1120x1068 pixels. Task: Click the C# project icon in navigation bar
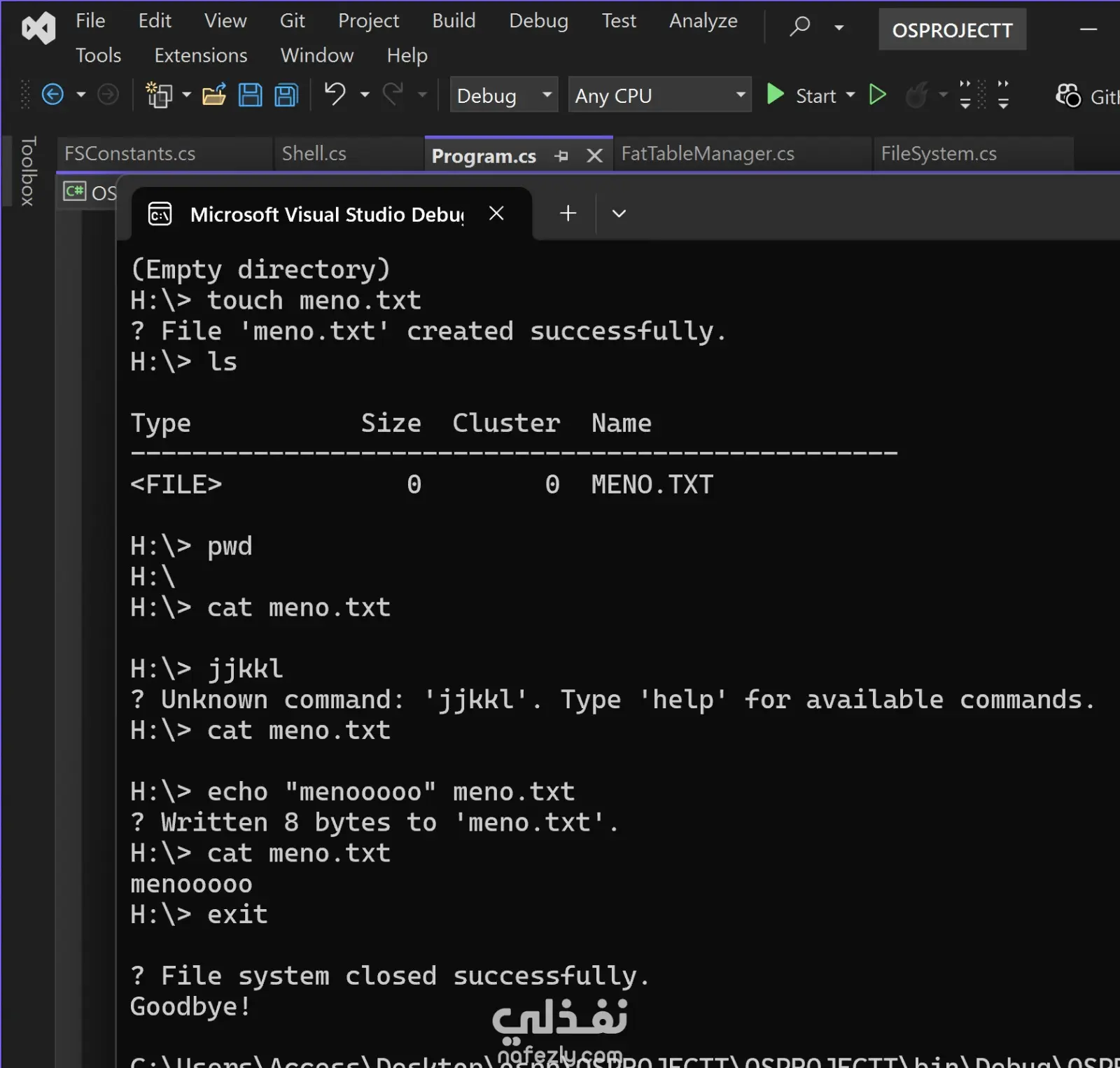(x=74, y=191)
